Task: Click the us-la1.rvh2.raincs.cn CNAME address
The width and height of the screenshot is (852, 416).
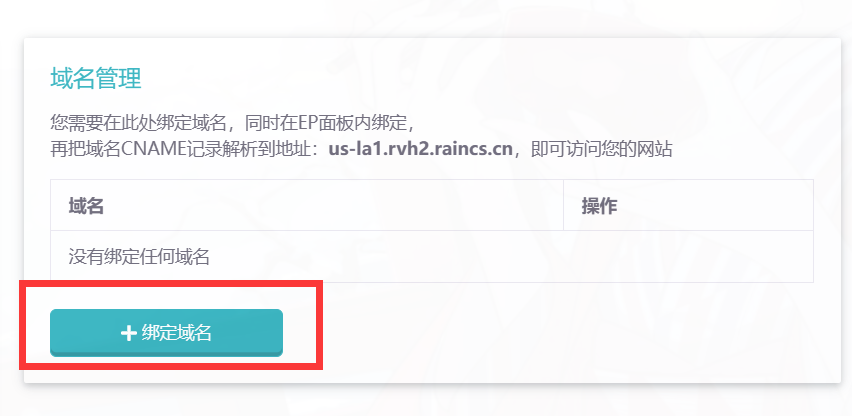Action: tap(421, 149)
